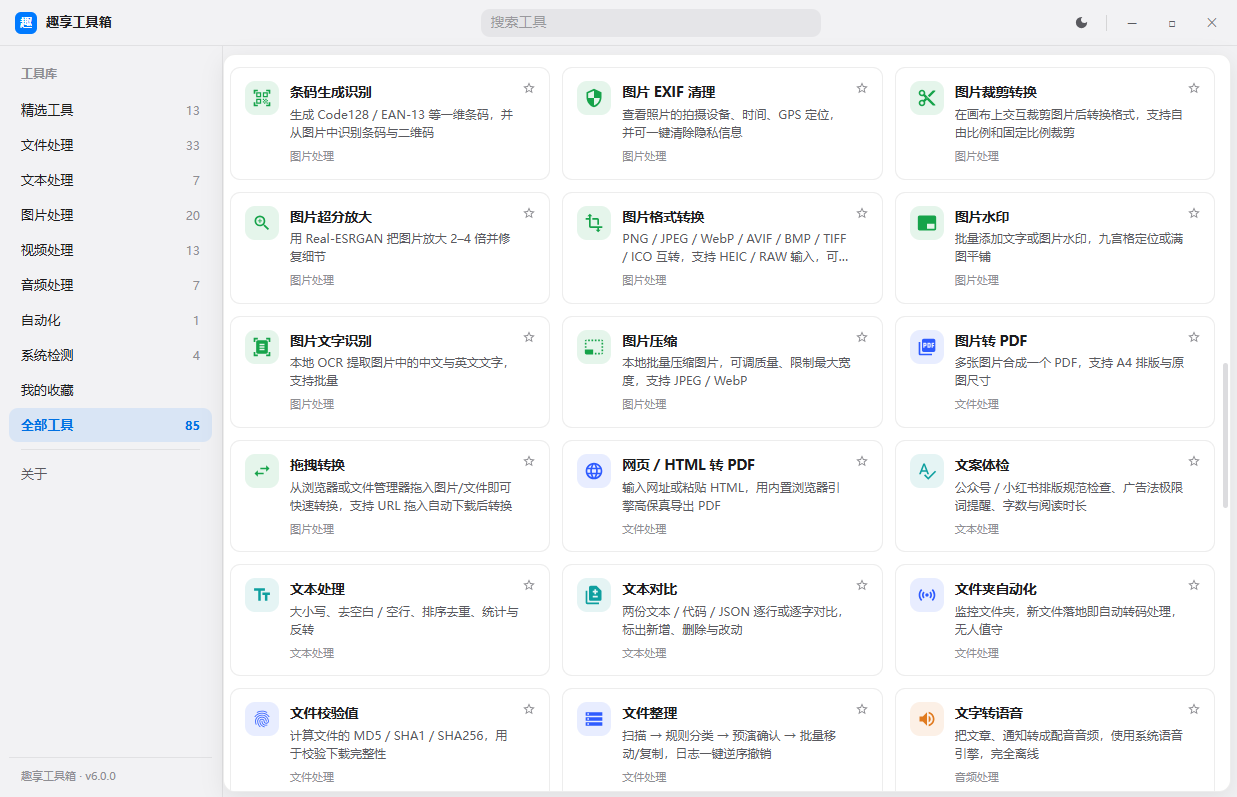Open the 图片格式转换 tool card
This screenshot has height=797, width=1237.
coord(722,247)
